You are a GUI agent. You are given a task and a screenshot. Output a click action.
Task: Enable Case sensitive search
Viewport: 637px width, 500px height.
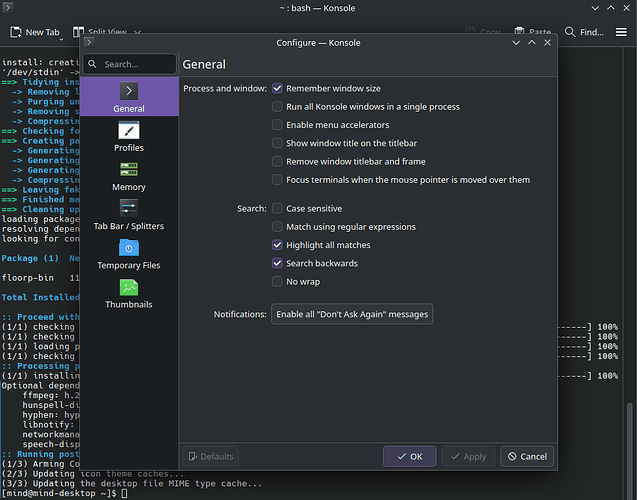tap(277, 208)
